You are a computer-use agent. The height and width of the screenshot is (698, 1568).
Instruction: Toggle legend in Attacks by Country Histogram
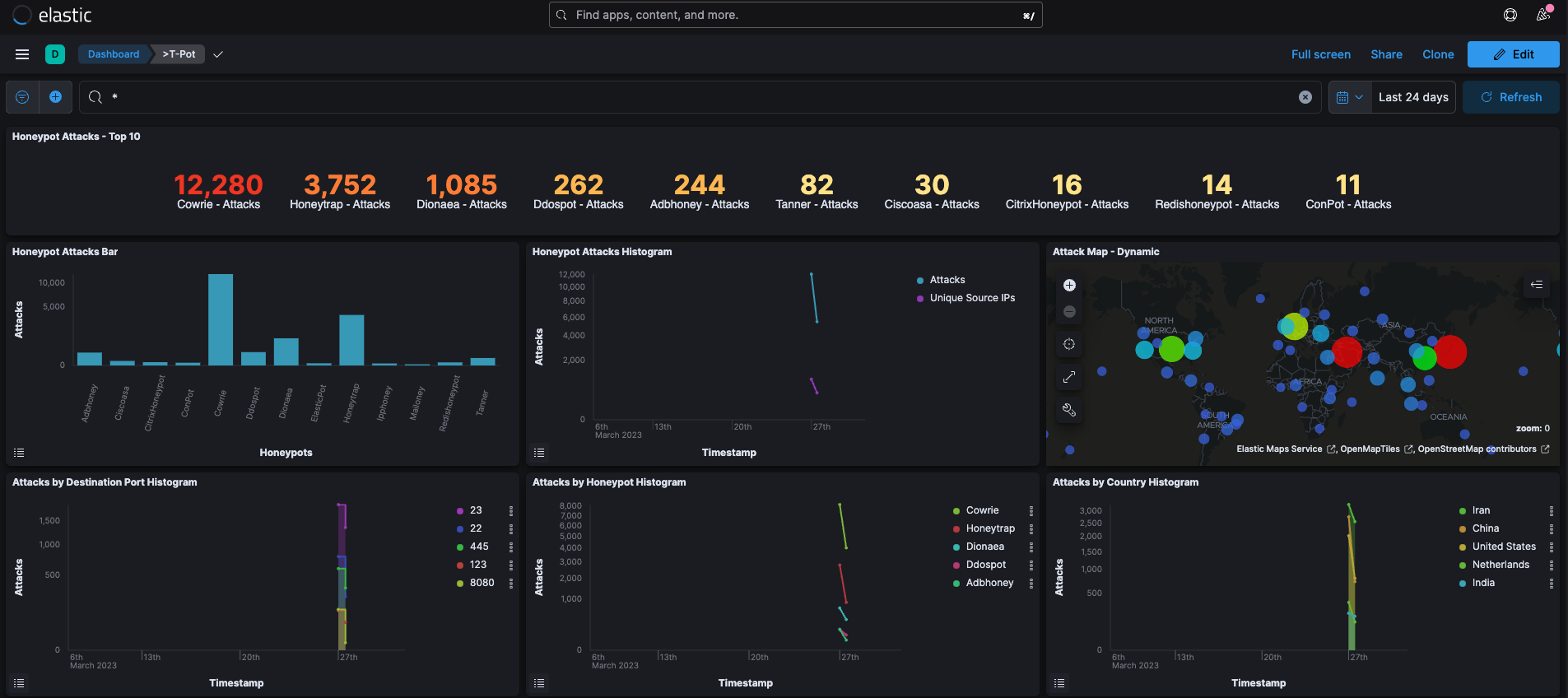[1059, 683]
